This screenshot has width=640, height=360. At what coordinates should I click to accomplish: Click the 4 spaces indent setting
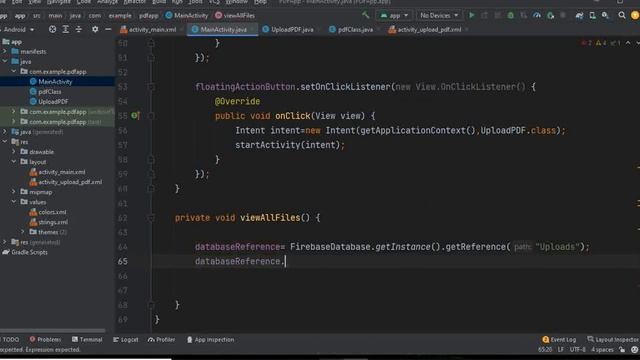coord(602,350)
